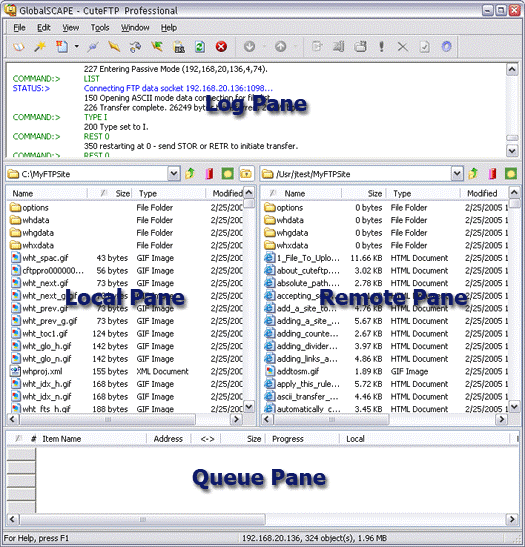Click the blue globe icon in toolbar
This screenshot has width=525, height=547.
447,46
